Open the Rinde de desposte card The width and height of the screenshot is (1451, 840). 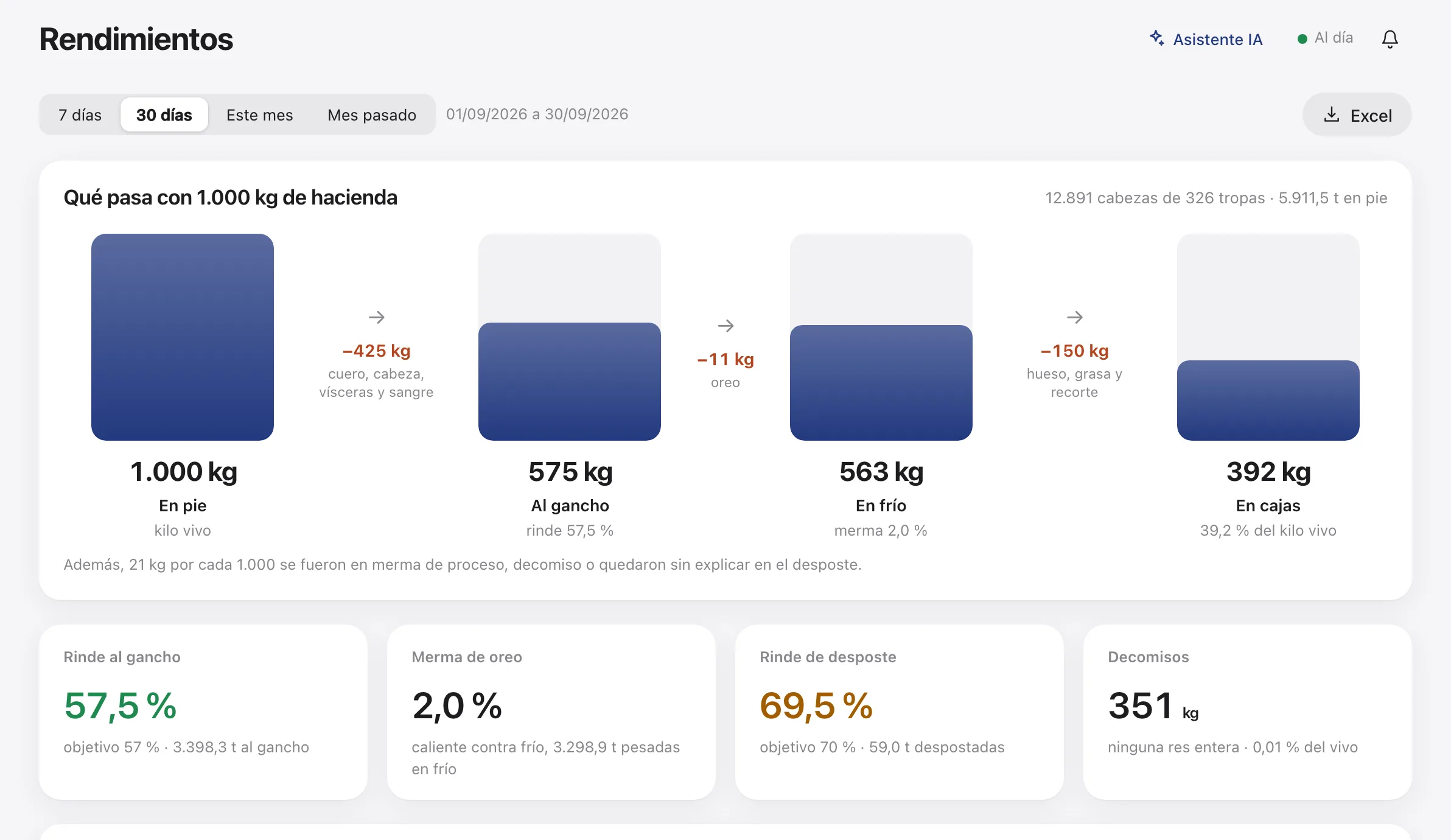[900, 712]
